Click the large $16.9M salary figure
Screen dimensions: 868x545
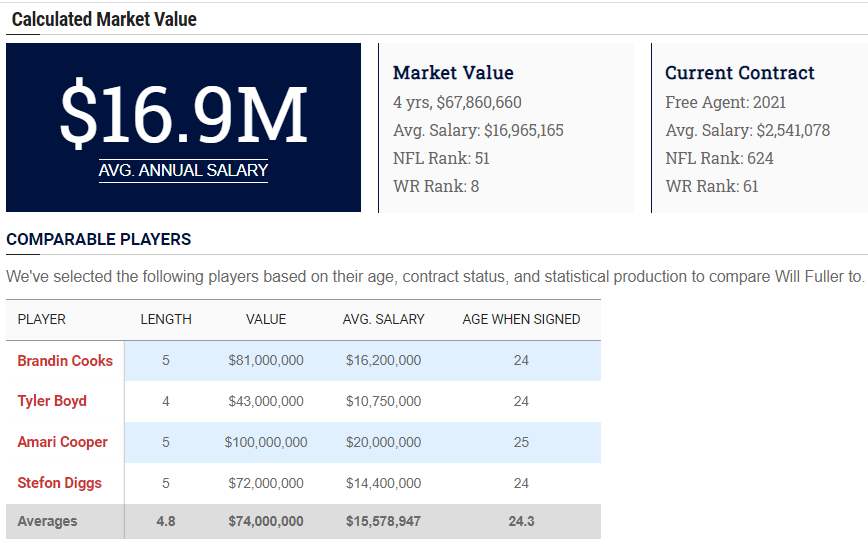[183, 116]
